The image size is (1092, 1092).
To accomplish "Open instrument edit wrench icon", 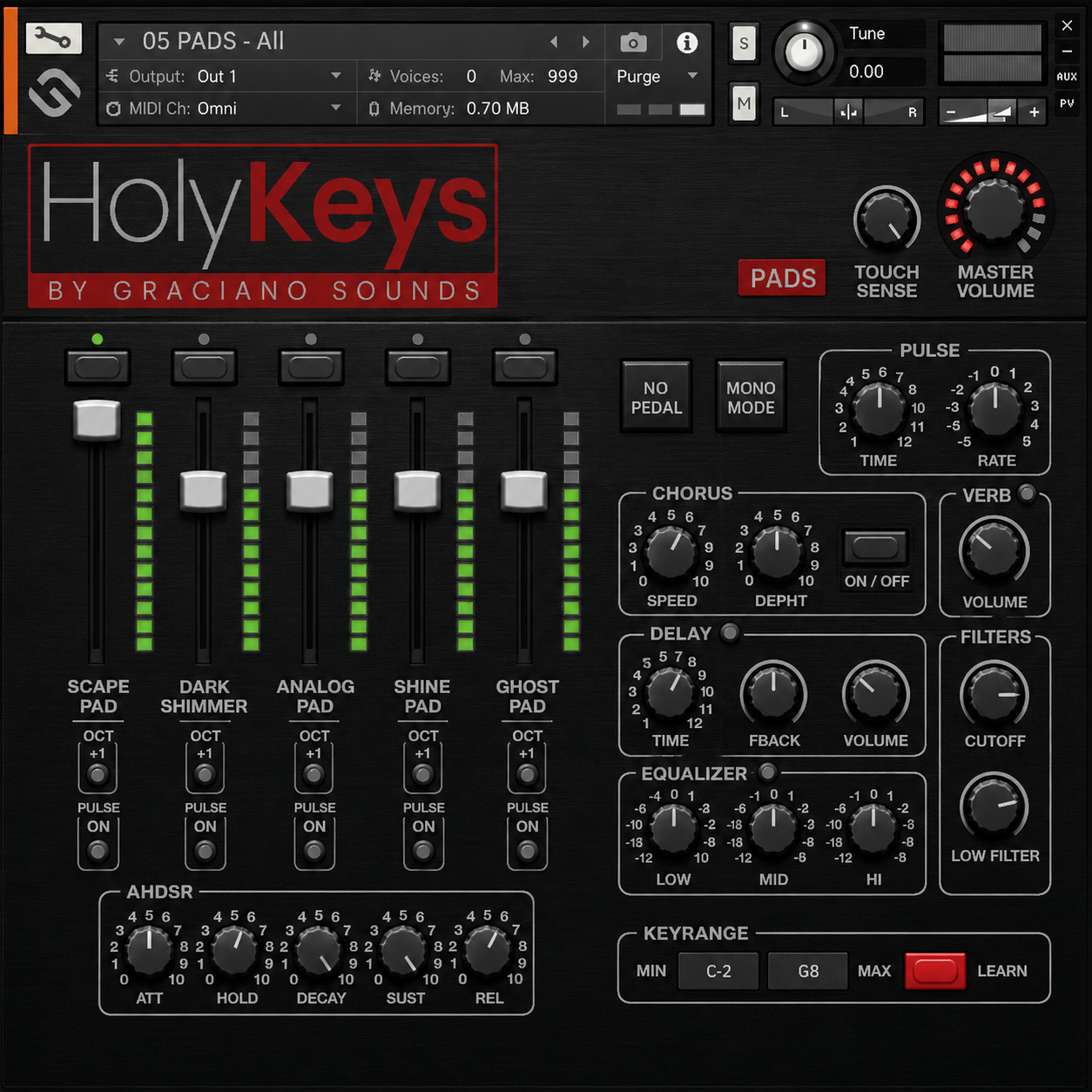I will (54, 38).
